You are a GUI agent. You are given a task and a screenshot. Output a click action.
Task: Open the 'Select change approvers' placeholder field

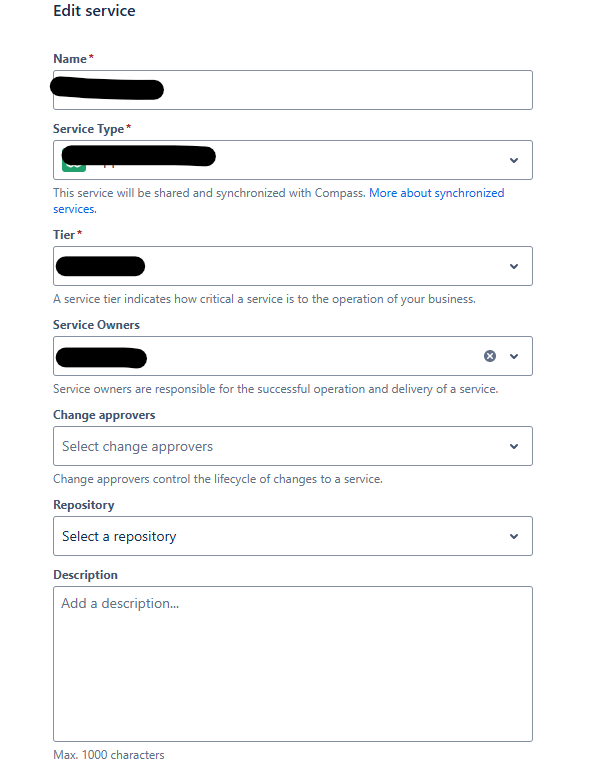pyautogui.click(x=293, y=446)
